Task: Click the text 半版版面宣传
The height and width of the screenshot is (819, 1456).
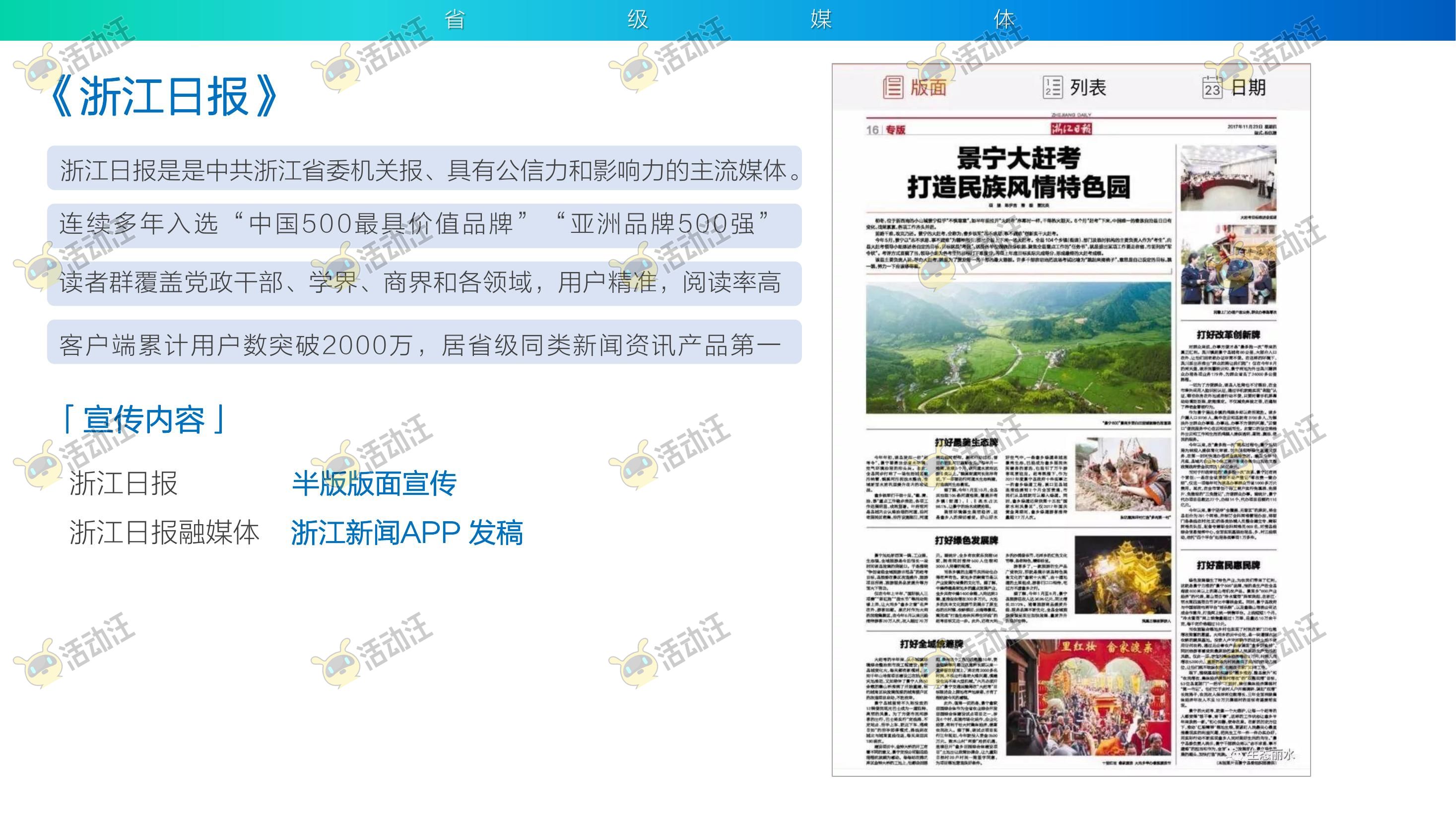Action: coord(374,484)
